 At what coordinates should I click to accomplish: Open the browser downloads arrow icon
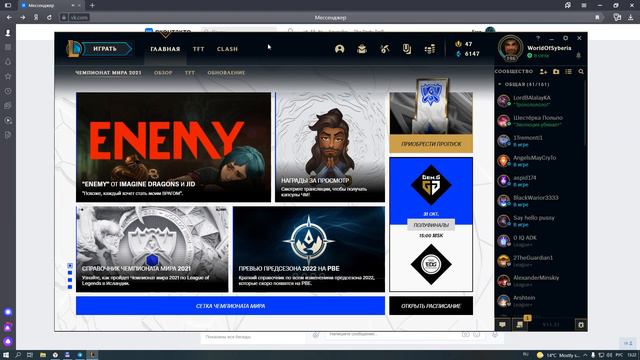[631, 18]
